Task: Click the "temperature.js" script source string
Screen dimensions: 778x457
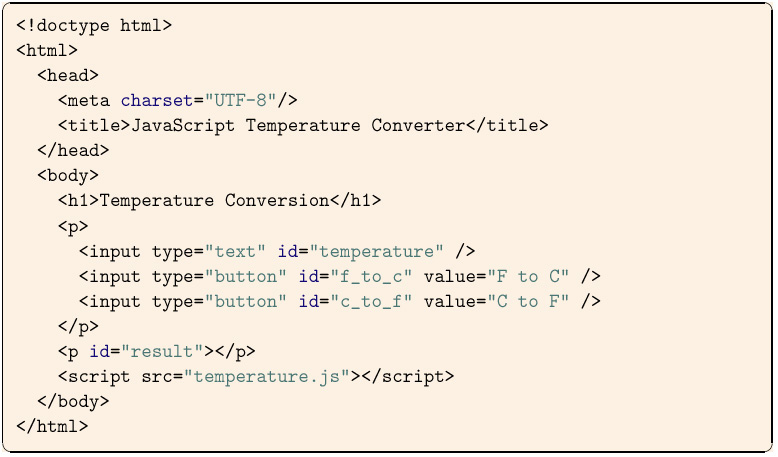Action: tap(267, 377)
